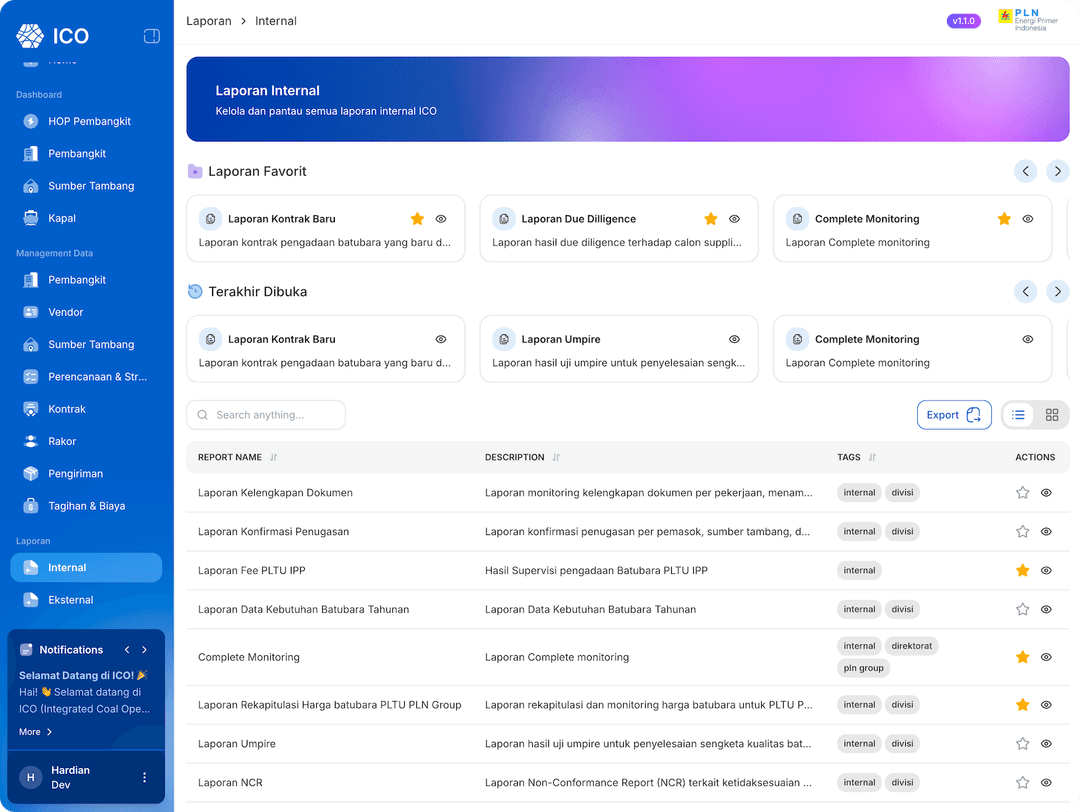This screenshot has height=812, width=1080.
Task: Switch to grid view layout
Action: pos(1051,415)
